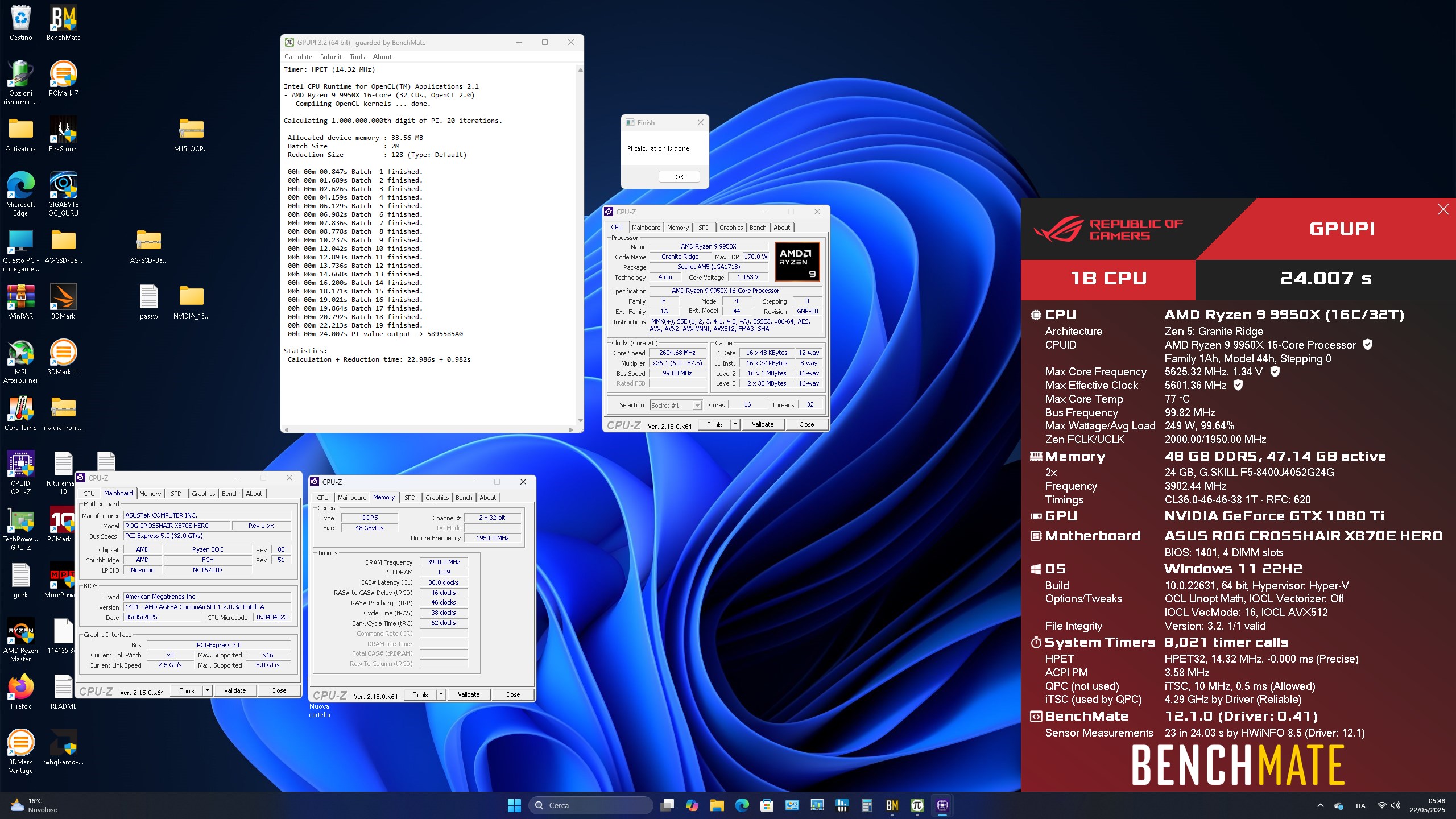The width and height of the screenshot is (1456, 819).
Task: Open About tab in the CPU-Z Mainboard window
Action: point(254,494)
